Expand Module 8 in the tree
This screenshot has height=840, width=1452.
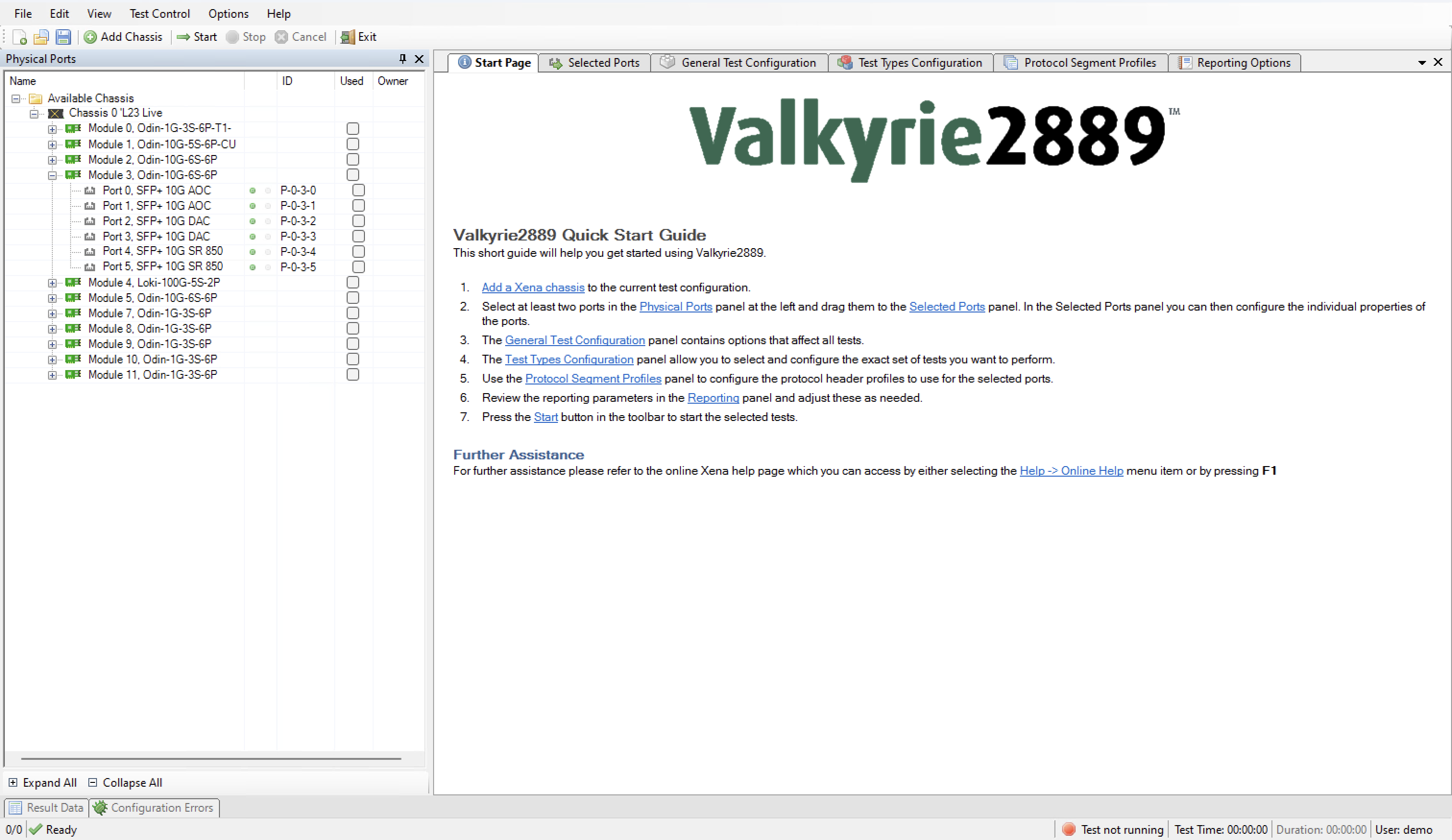click(x=52, y=329)
